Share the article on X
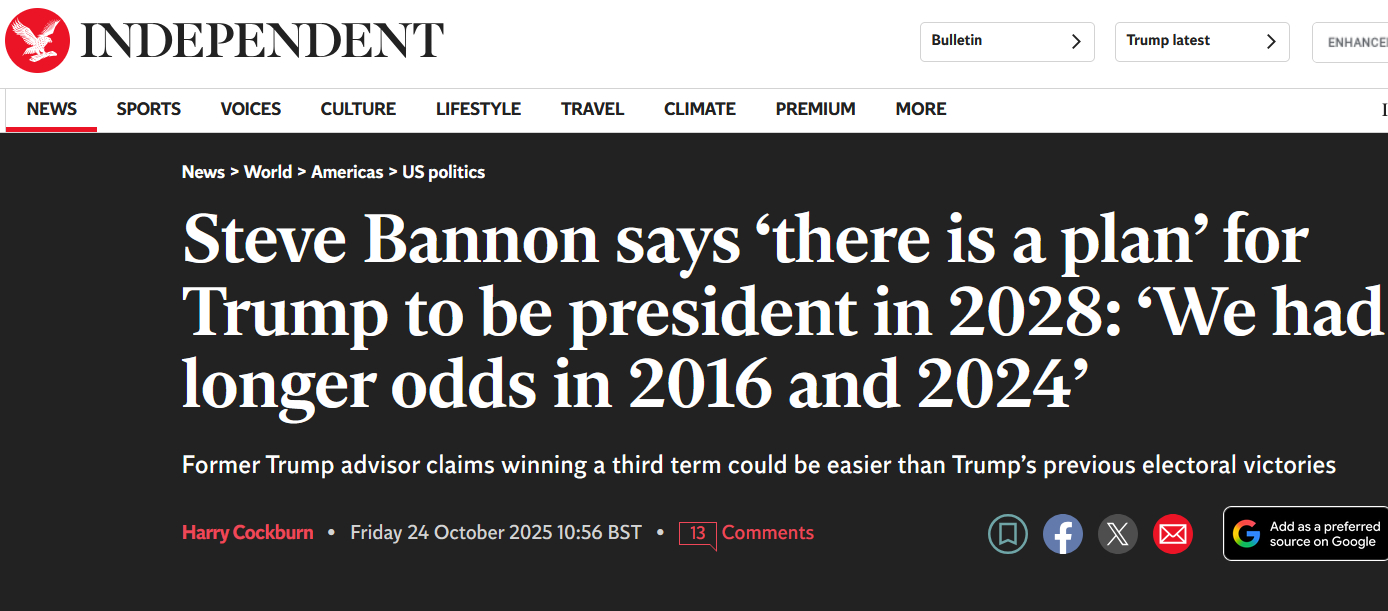This screenshot has height=611, width=1388. pyautogui.click(x=1118, y=534)
